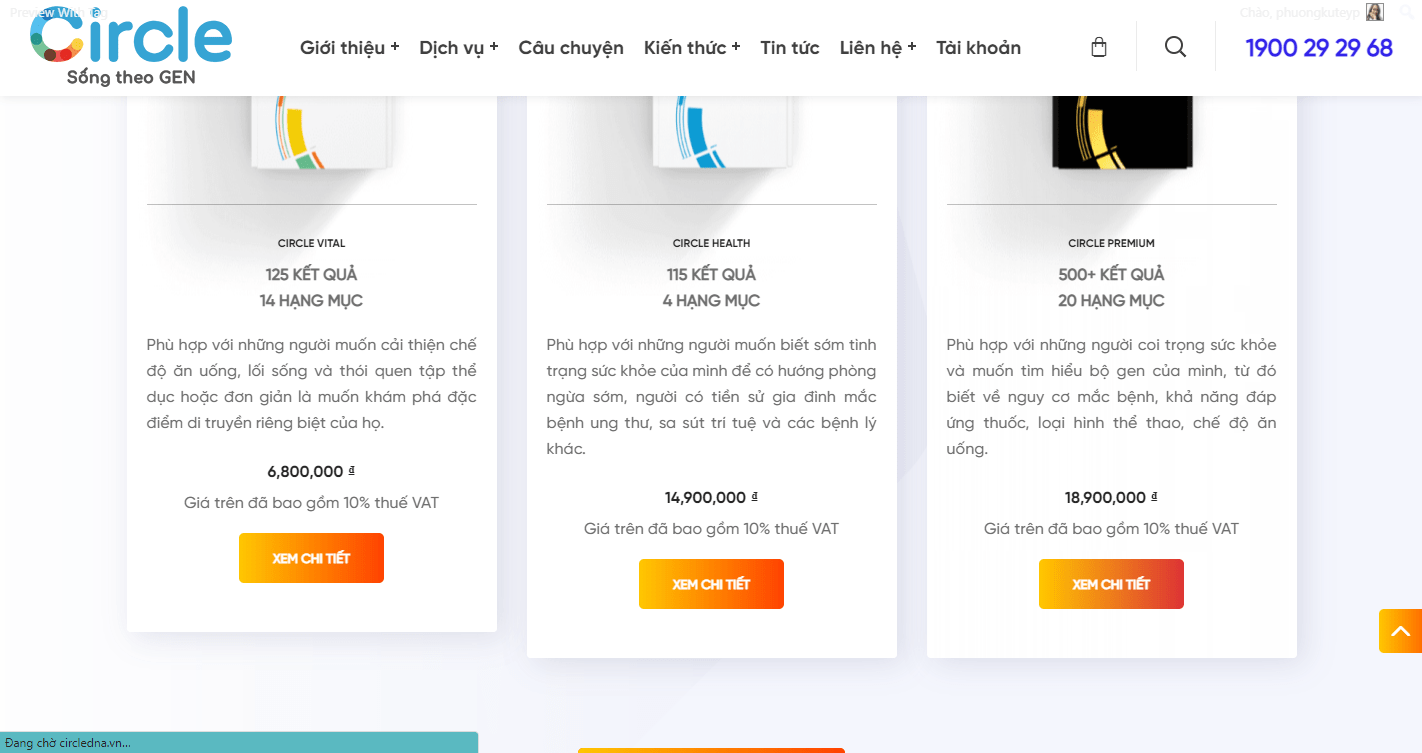Screen dimensions: 1422x753
Task: Go to the Tin tức page
Action: click(790, 47)
